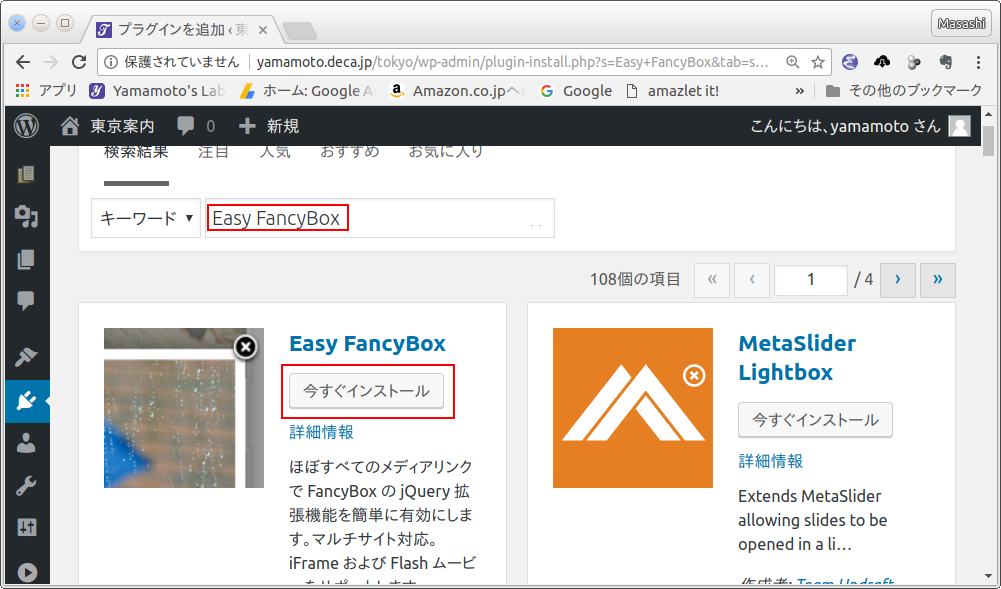The image size is (1001, 589).
Task: Open the Amazon.co.jp bookmark
Action: point(457,91)
